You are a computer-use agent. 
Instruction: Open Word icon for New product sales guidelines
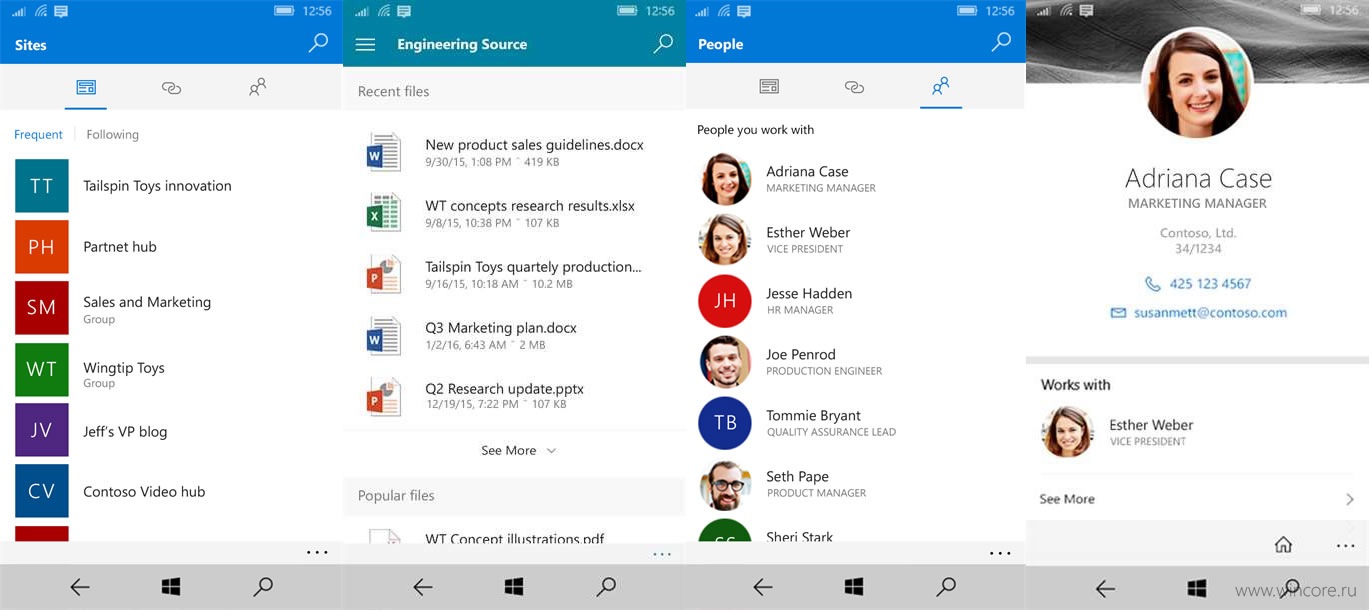[x=383, y=152]
